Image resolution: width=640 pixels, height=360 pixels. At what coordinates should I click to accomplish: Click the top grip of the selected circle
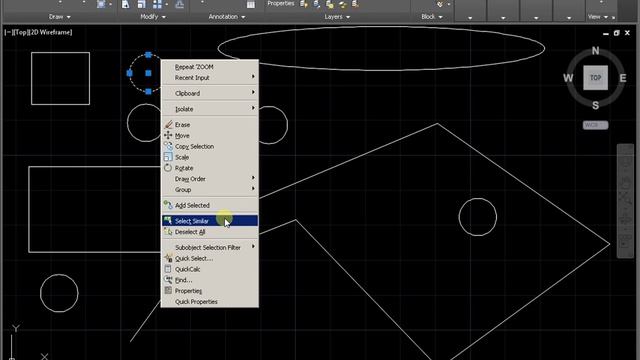point(148,55)
